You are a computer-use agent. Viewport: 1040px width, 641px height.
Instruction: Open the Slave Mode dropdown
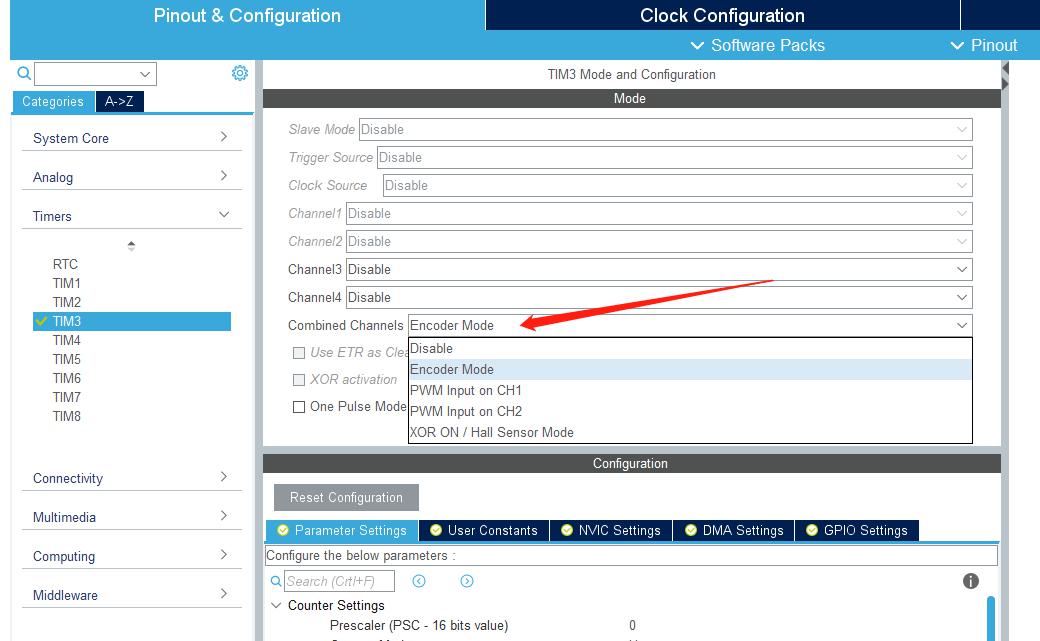[666, 129]
